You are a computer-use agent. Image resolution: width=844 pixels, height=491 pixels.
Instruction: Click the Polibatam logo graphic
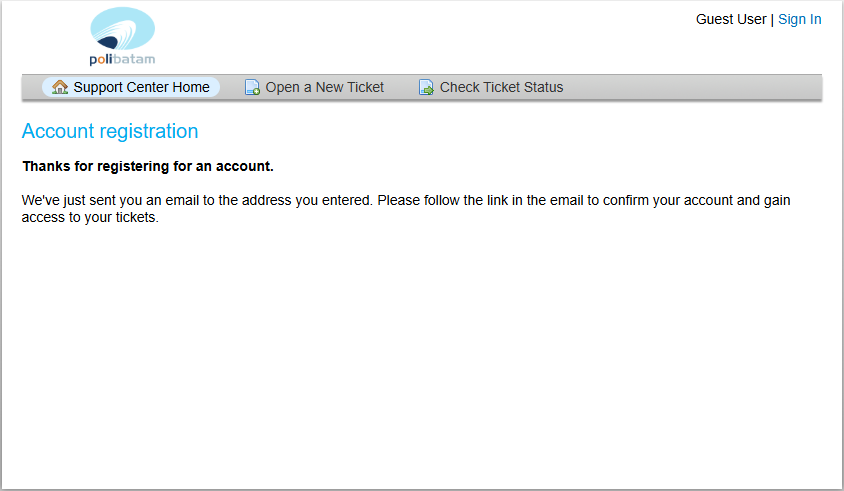pos(122,30)
